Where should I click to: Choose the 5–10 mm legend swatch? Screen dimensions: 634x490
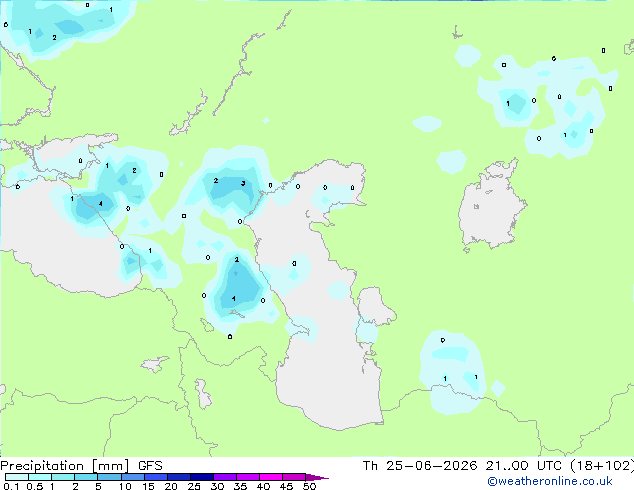point(109,477)
